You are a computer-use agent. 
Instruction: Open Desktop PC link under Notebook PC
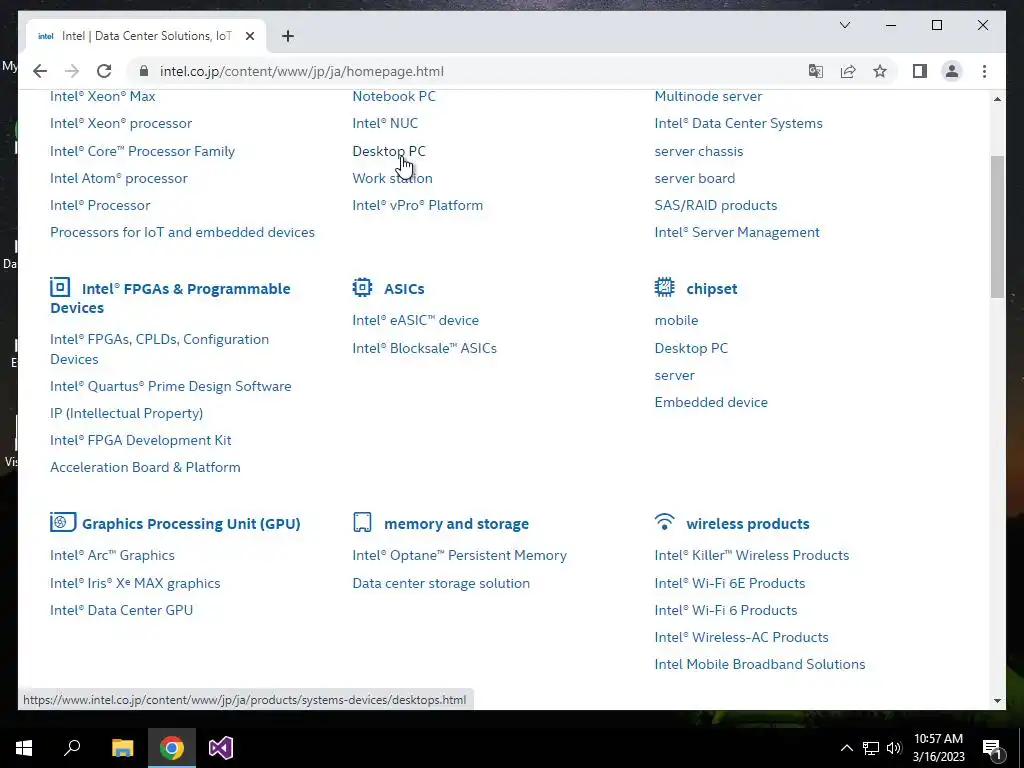pyautogui.click(x=389, y=151)
